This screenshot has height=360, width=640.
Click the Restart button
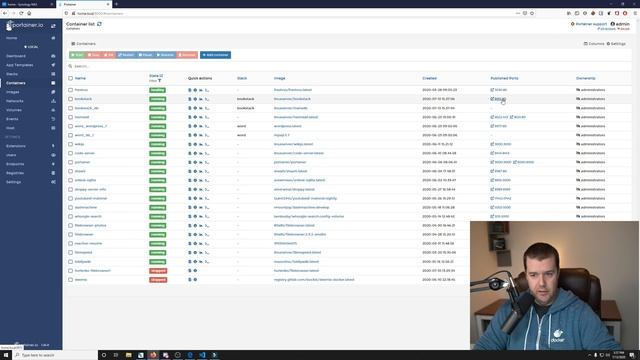coord(126,55)
